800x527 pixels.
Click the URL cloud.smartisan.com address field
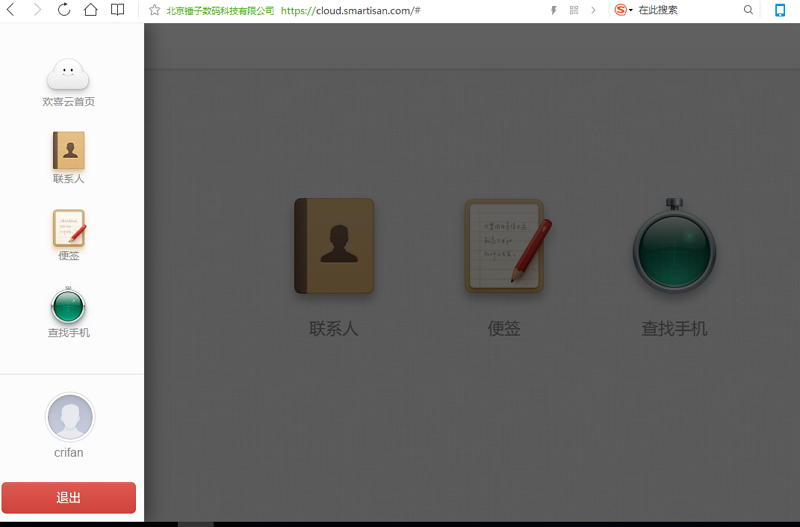click(x=351, y=11)
